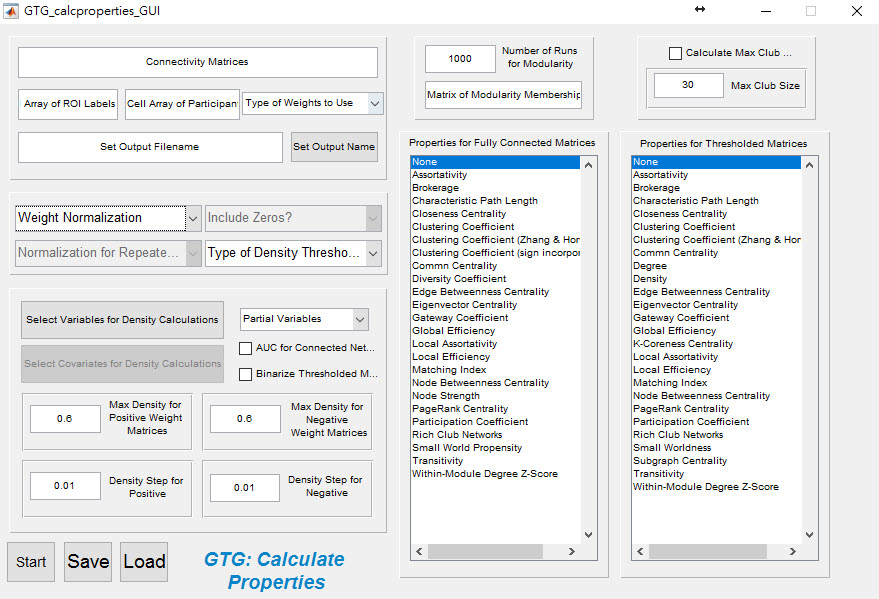Viewport: 879px width, 599px height.
Task: Click the MATLAB icon in title bar
Action: click(10, 11)
